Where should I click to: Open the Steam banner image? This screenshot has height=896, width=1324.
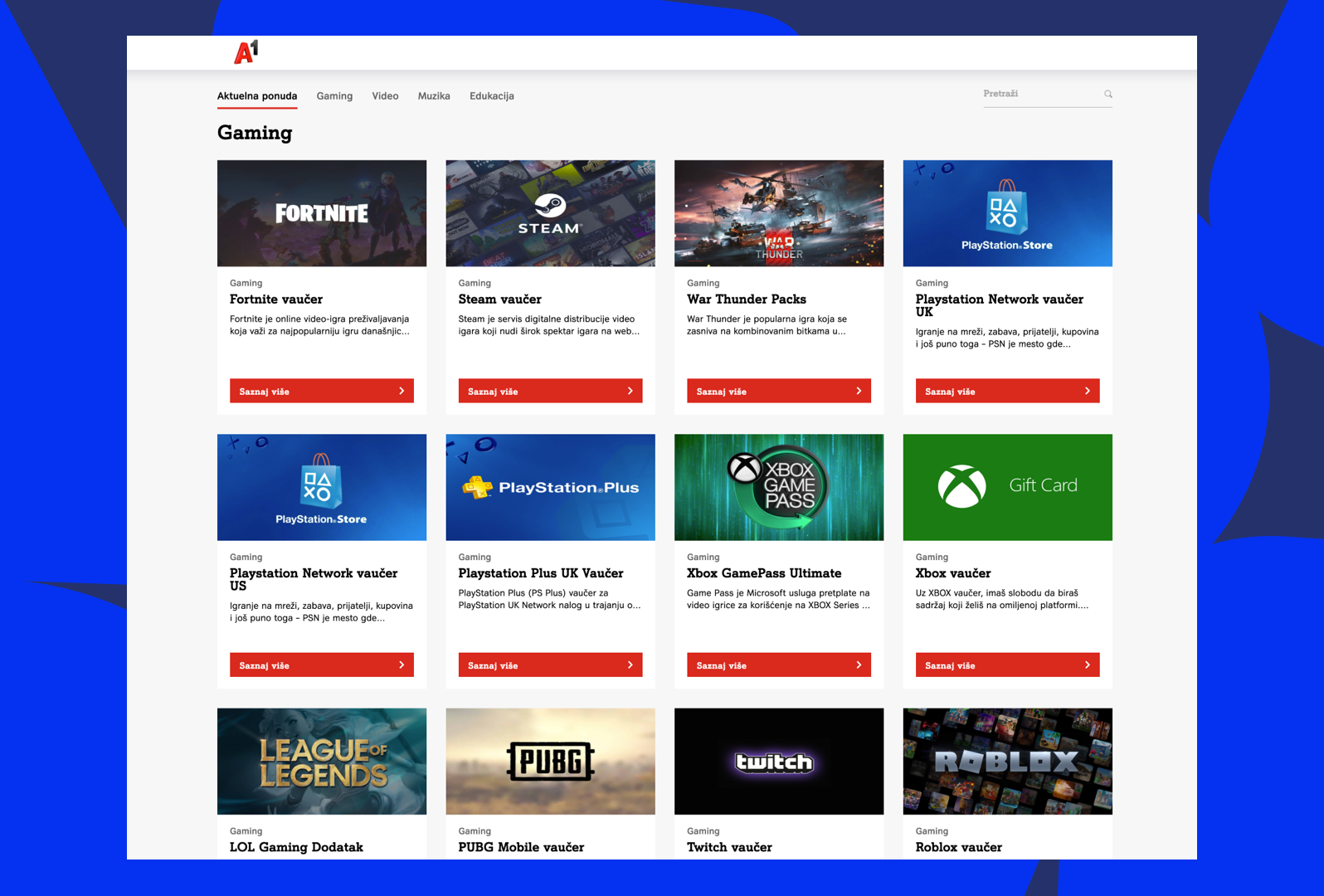click(x=550, y=213)
